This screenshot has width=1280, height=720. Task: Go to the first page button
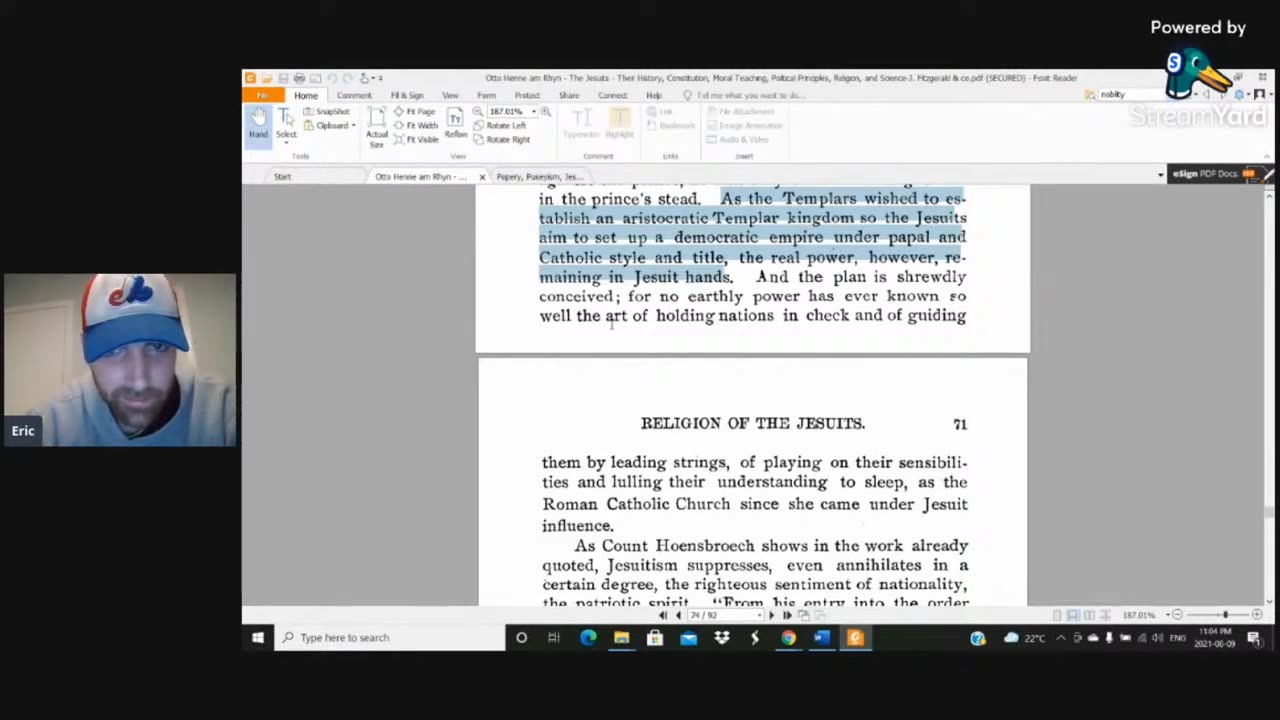[662, 615]
